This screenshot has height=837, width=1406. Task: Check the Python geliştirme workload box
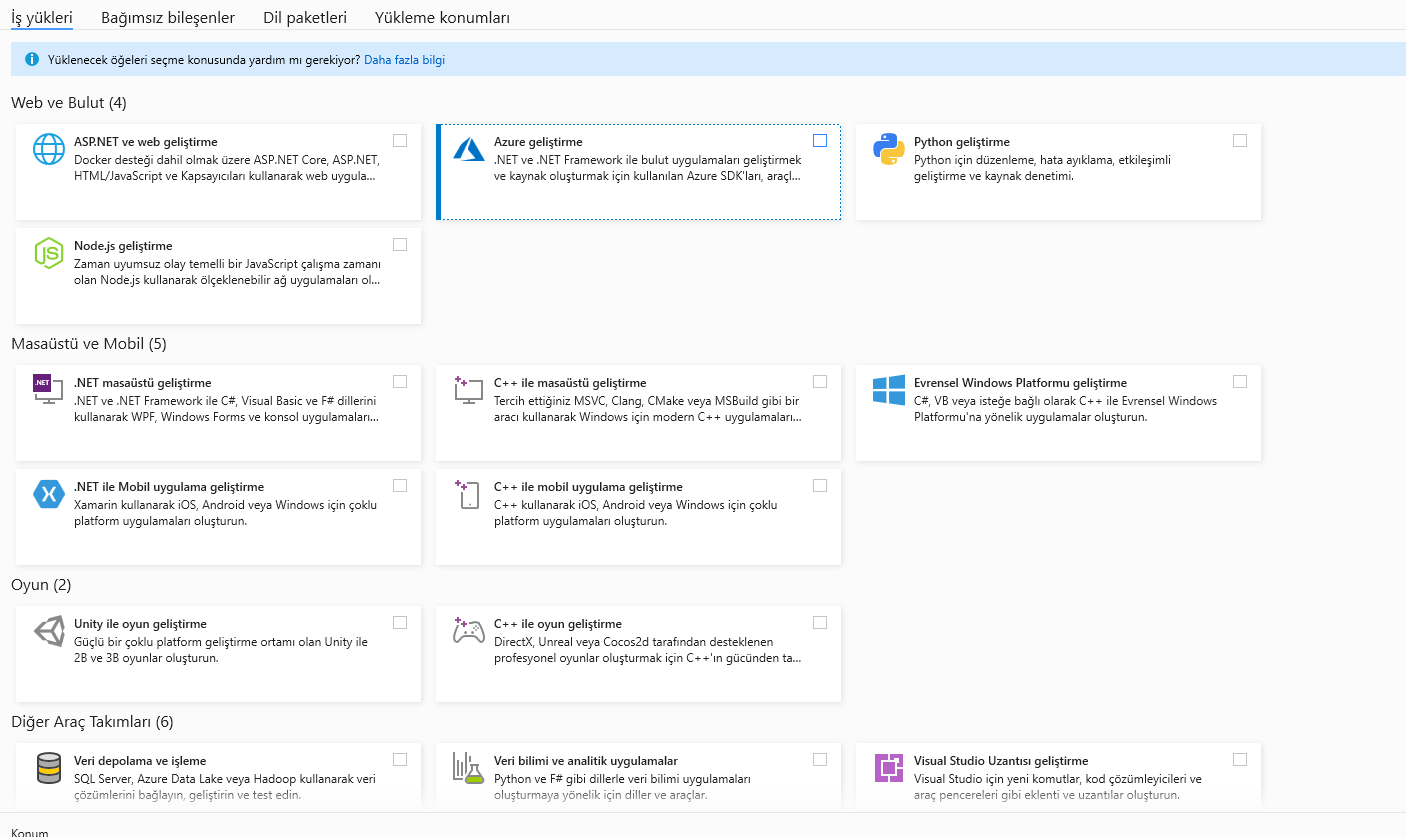pyautogui.click(x=1240, y=141)
